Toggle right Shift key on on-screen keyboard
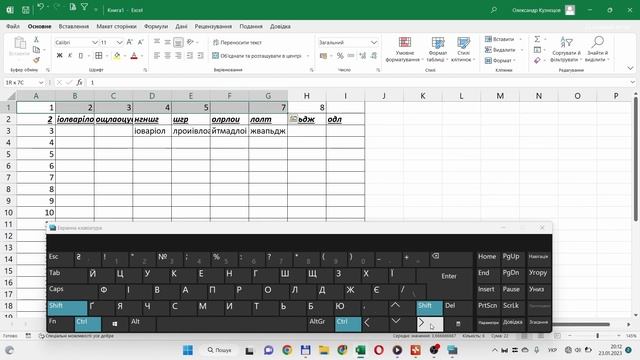The height and width of the screenshot is (360, 640). pos(429,307)
